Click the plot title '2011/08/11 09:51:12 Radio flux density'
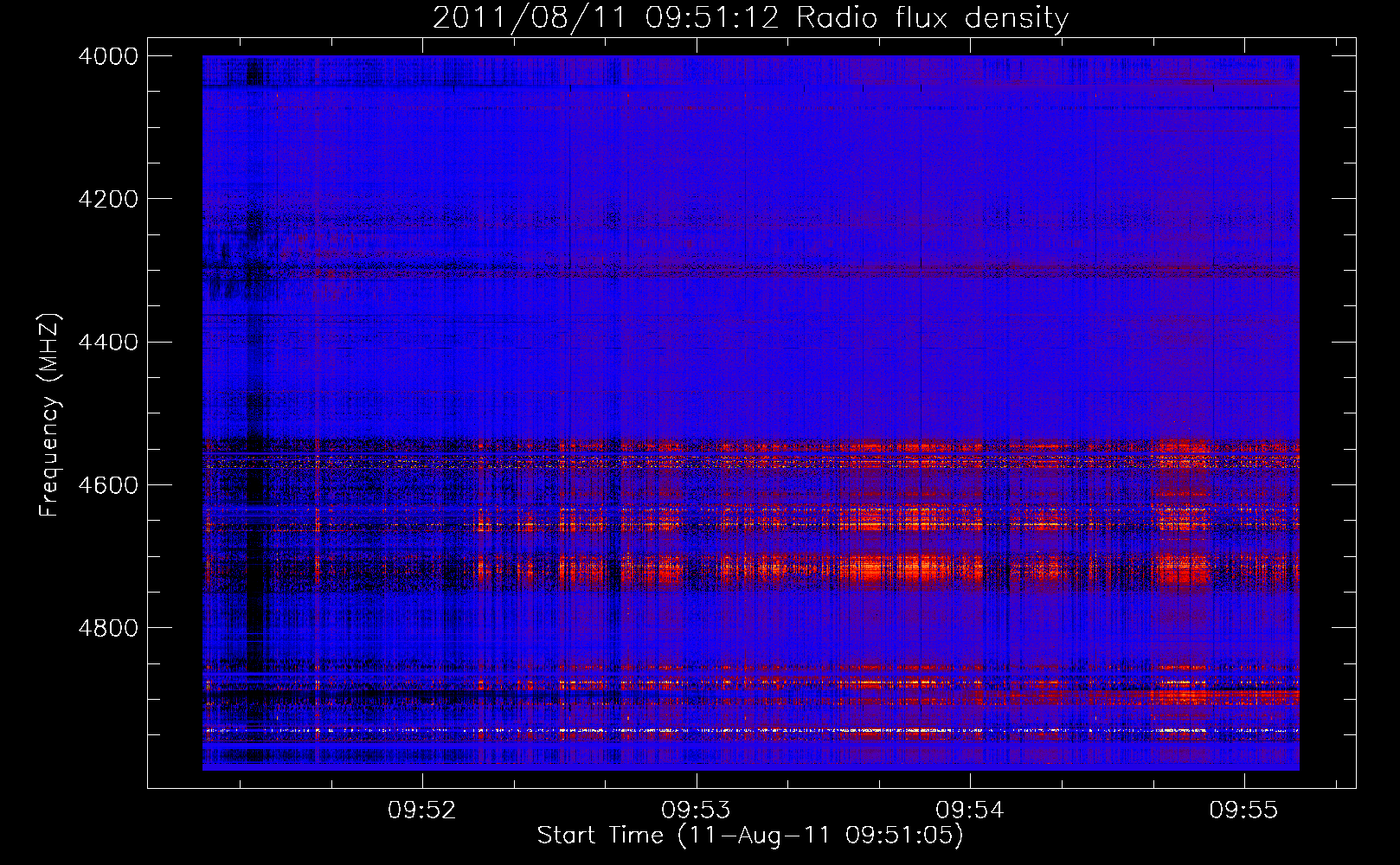Image resolution: width=1400 pixels, height=865 pixels. coord(750,18)
